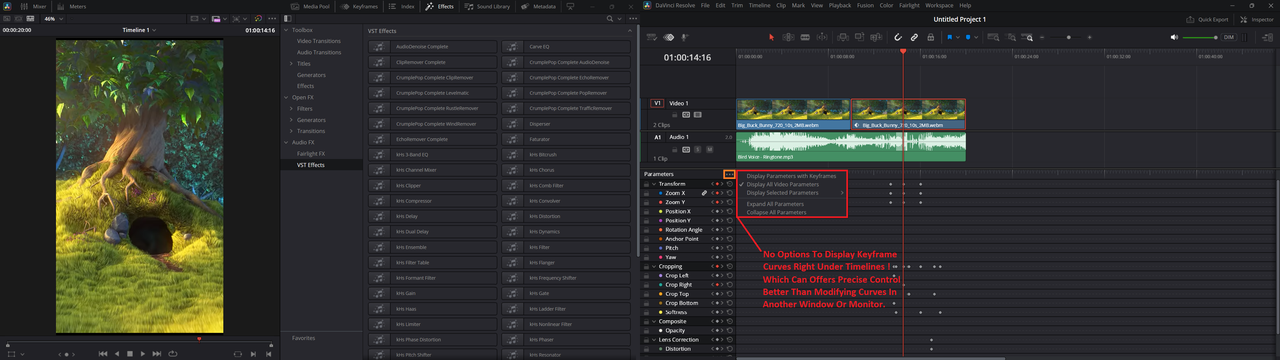Mute the Audio 1 track with M

(709, 149)
